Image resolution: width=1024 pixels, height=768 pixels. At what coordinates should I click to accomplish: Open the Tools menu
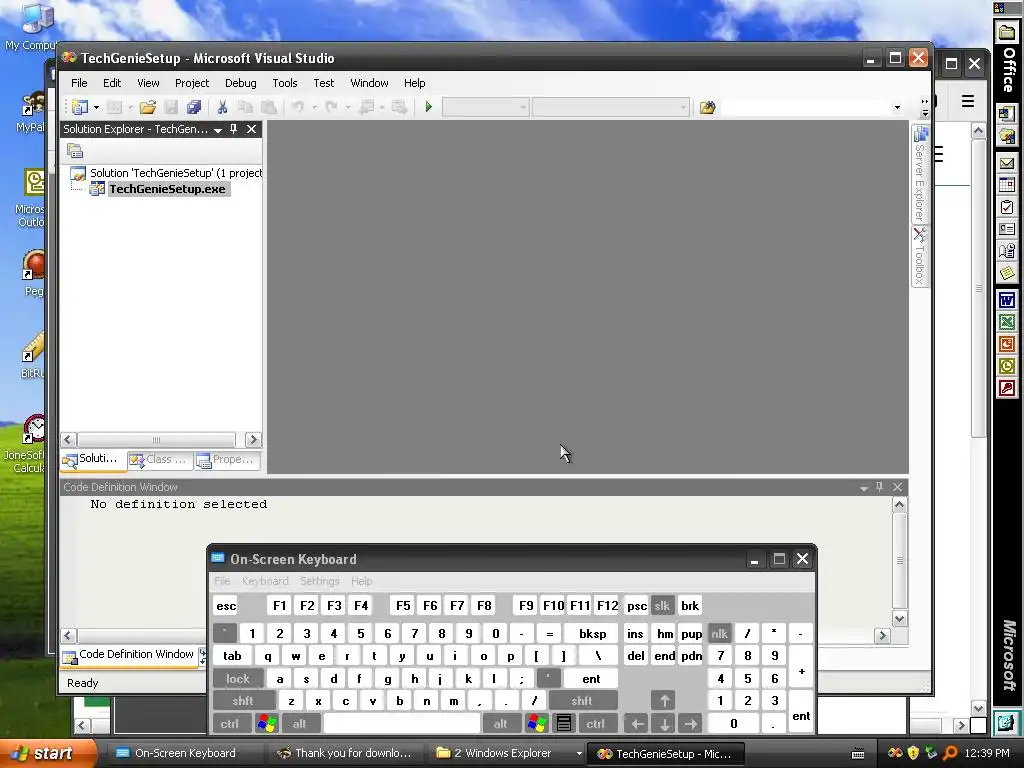coord(285,83)
